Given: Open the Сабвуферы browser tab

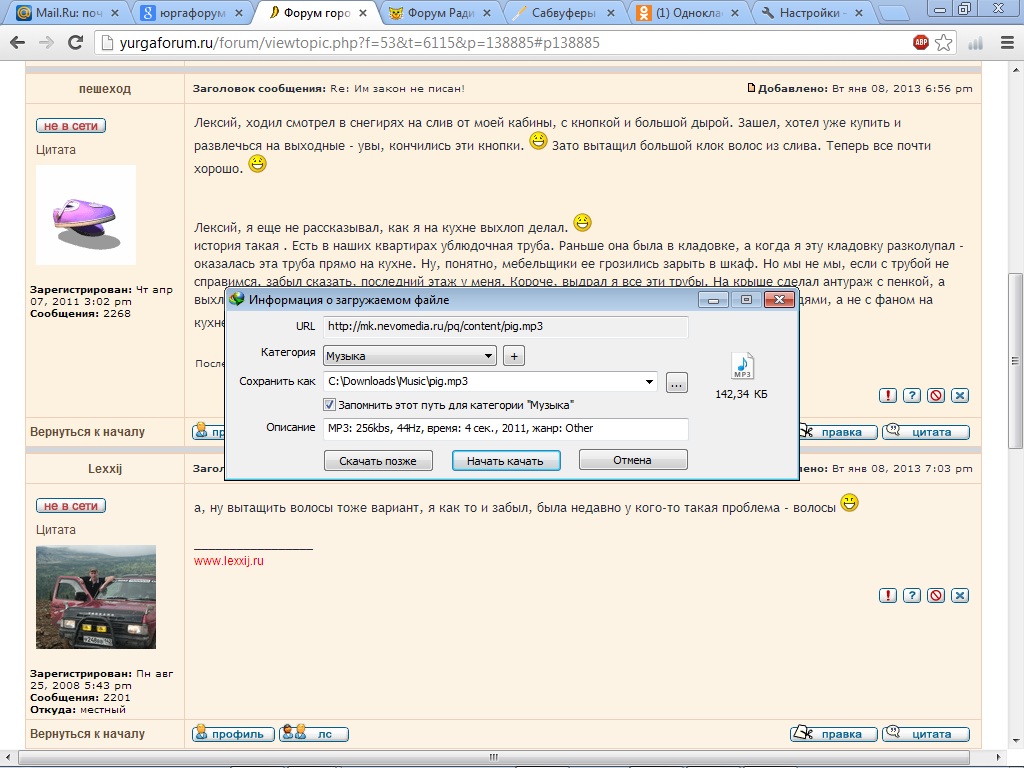Looking at the screenshot, I should click(564, 13).
